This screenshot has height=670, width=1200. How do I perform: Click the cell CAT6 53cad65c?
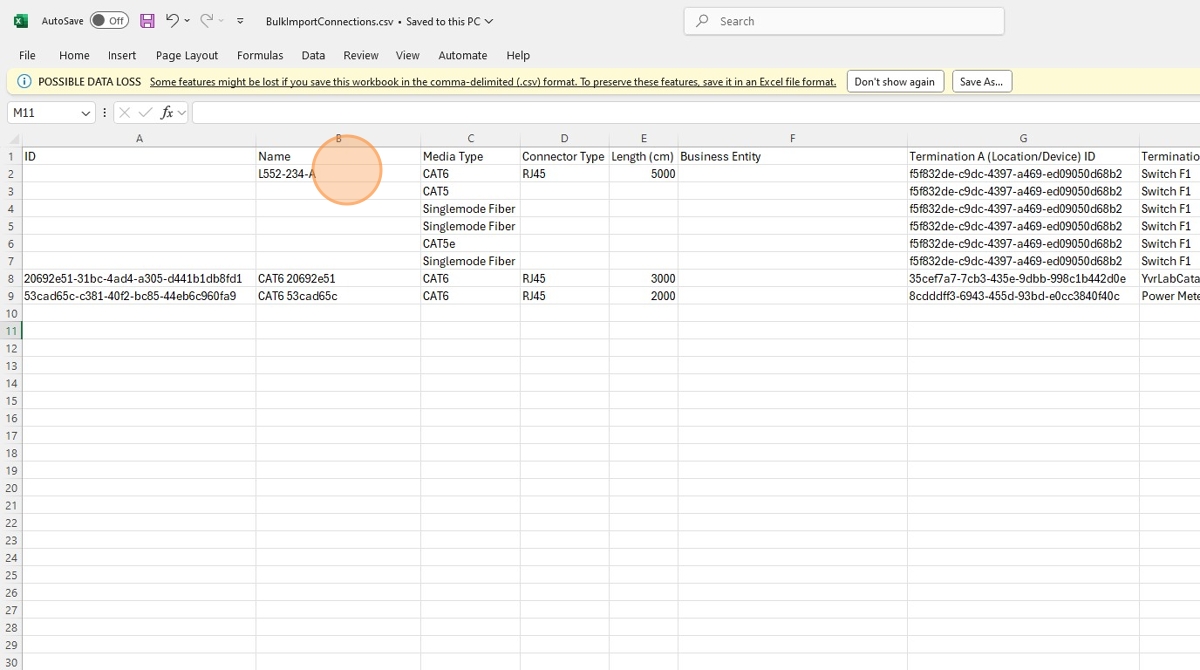point(338,296)
